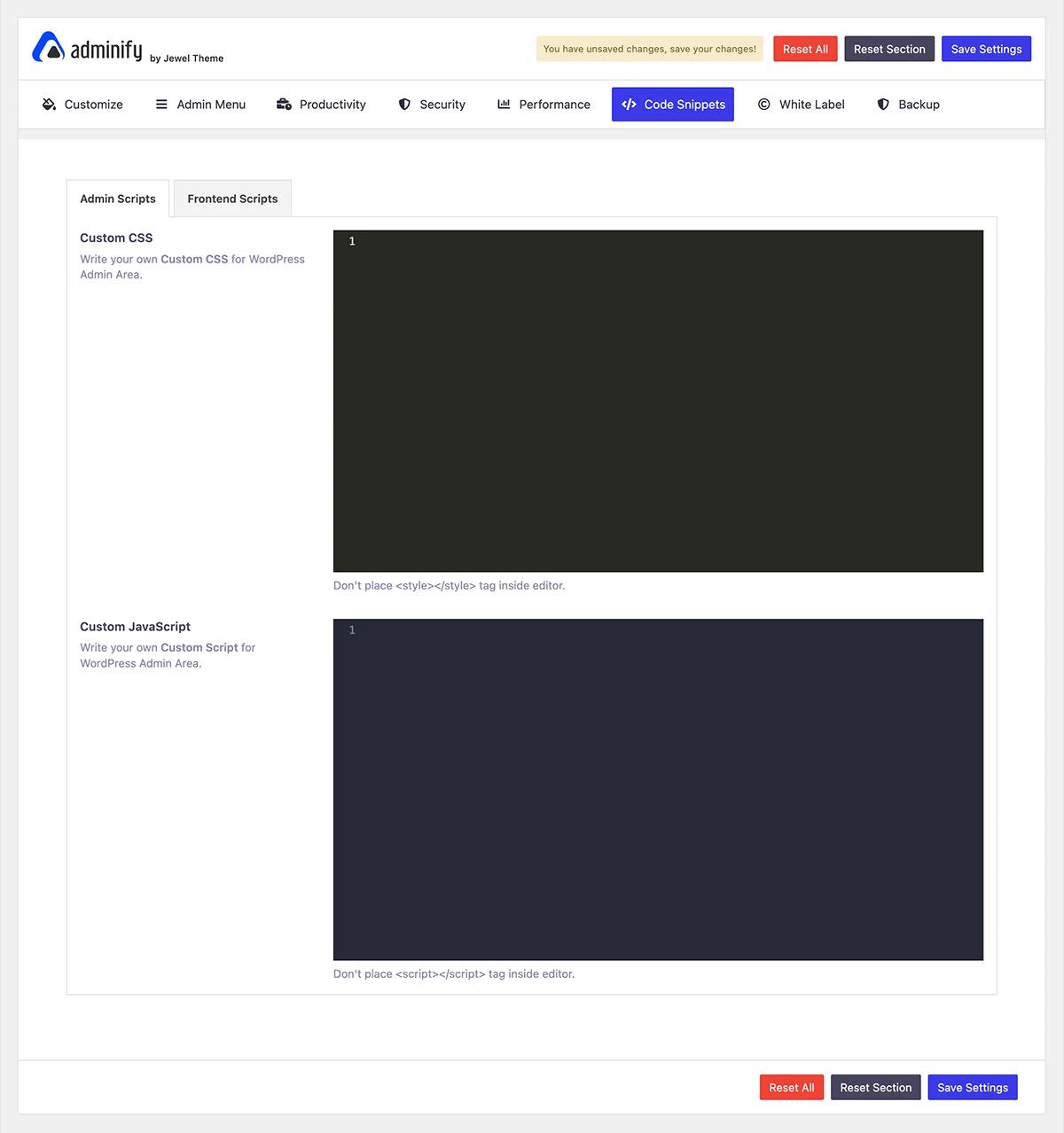Switch to the Admin Scripts tab
The width and height of the screenshot is (1064, 1133).
click(x=118, y=199)
